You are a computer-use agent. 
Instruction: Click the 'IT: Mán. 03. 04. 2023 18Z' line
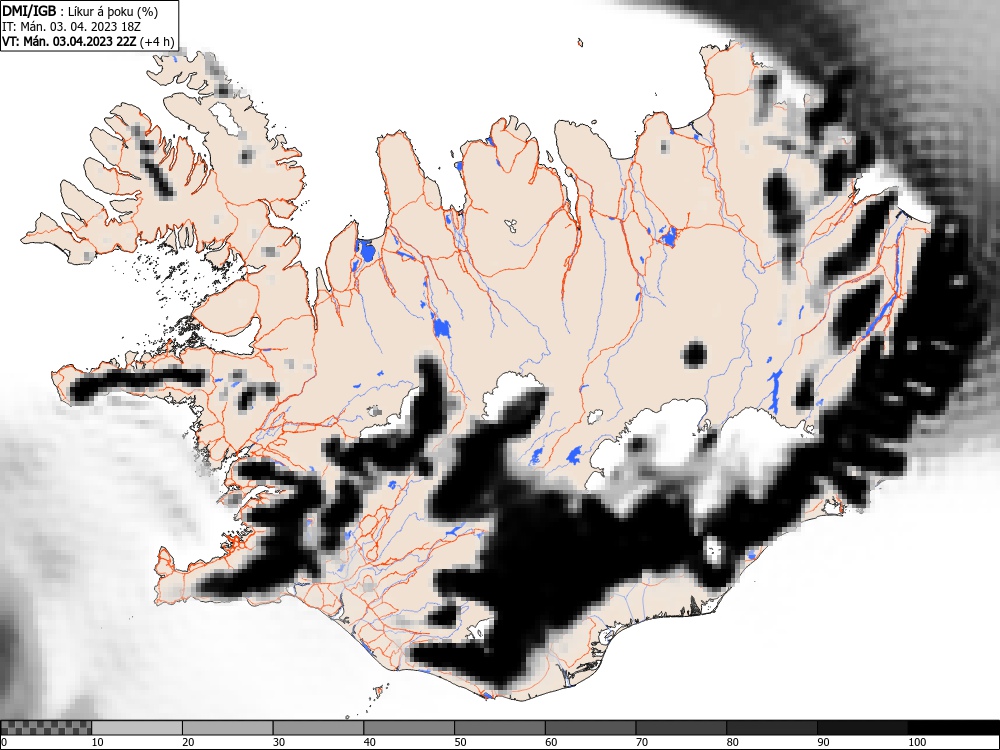click(71, 27)
